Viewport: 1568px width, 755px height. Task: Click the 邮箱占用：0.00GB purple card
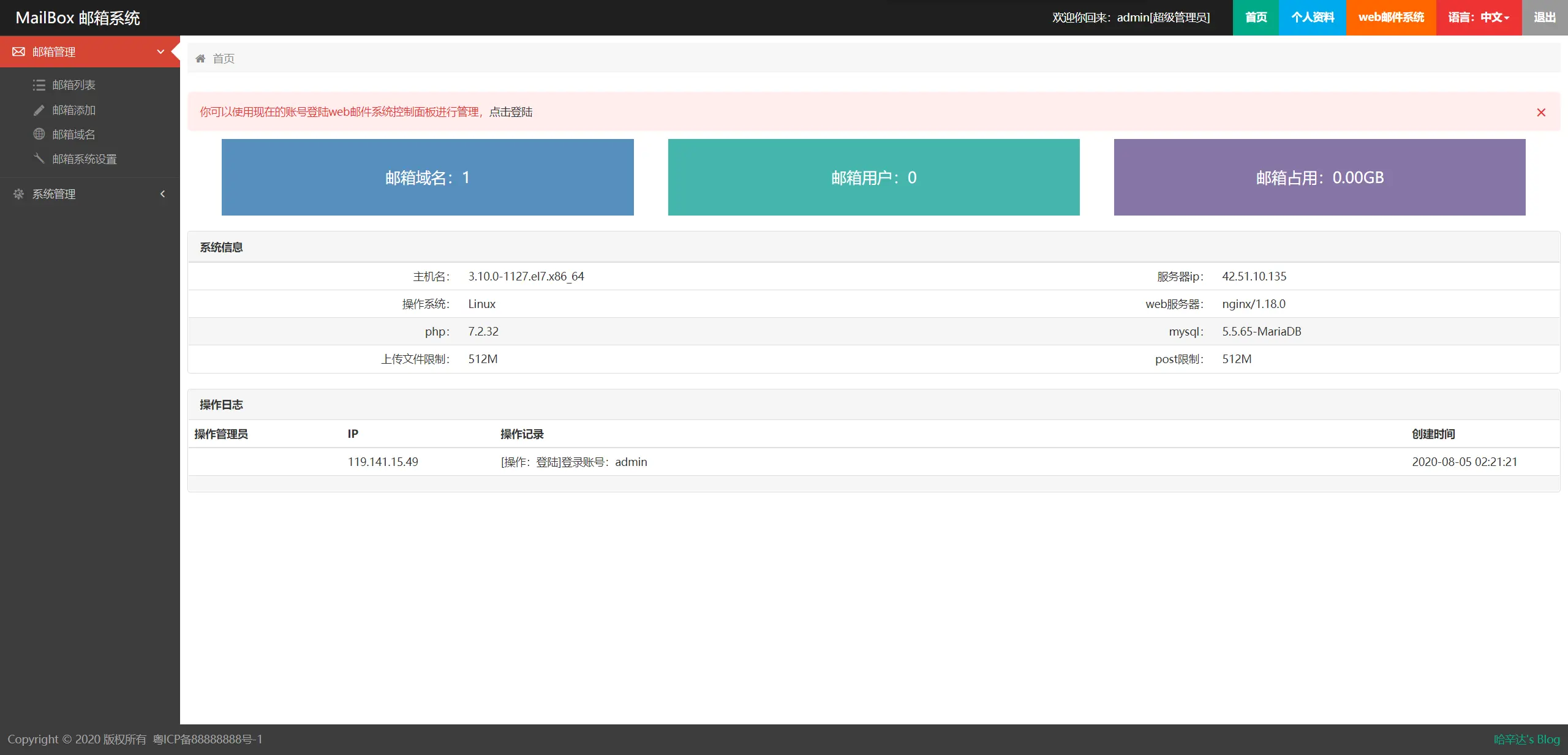tap(1320, 178)
